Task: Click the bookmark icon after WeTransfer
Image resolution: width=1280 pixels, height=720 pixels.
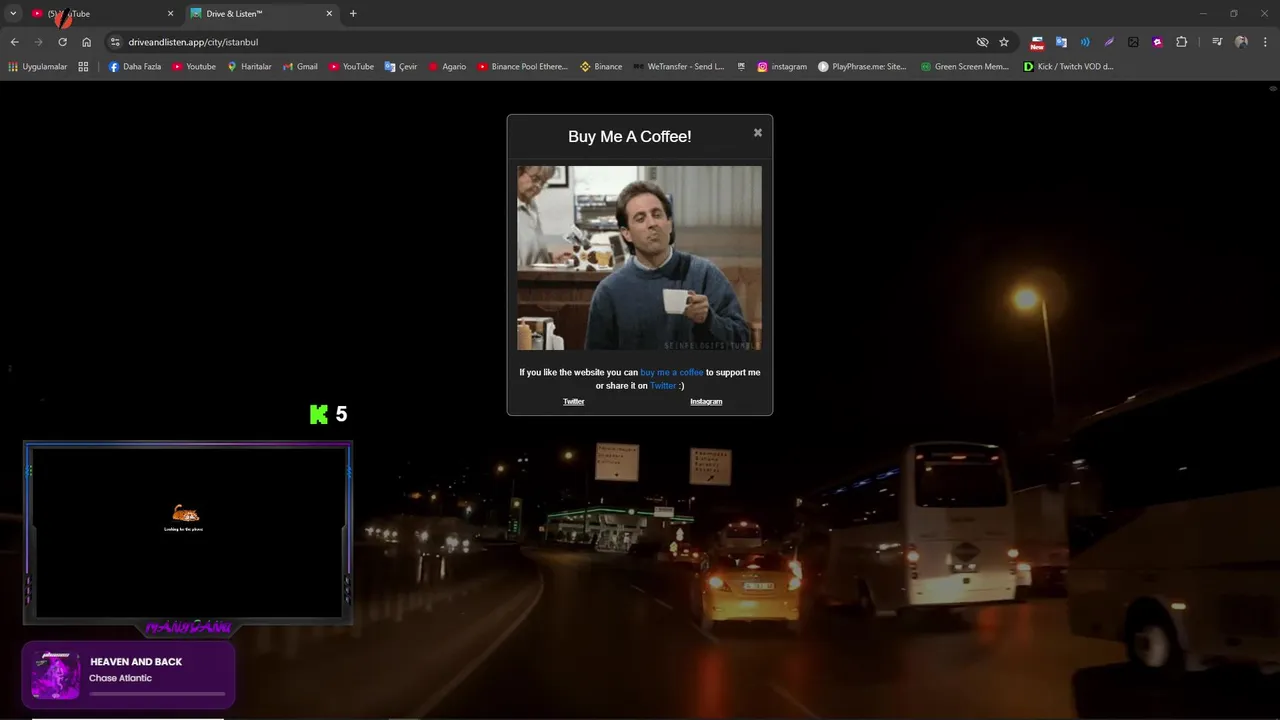Action: 741,67
